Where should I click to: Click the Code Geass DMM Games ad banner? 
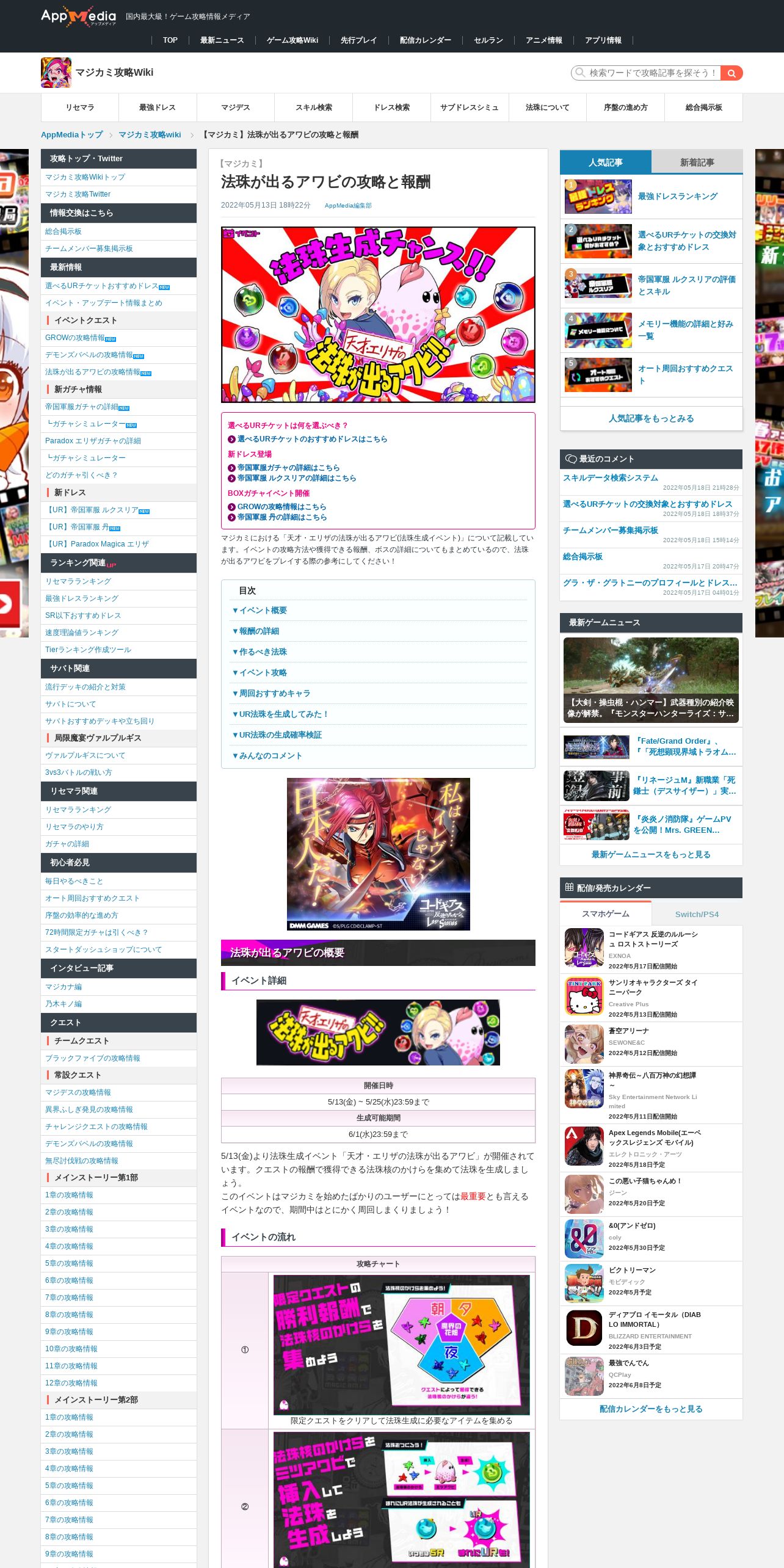tap(378, 854)
